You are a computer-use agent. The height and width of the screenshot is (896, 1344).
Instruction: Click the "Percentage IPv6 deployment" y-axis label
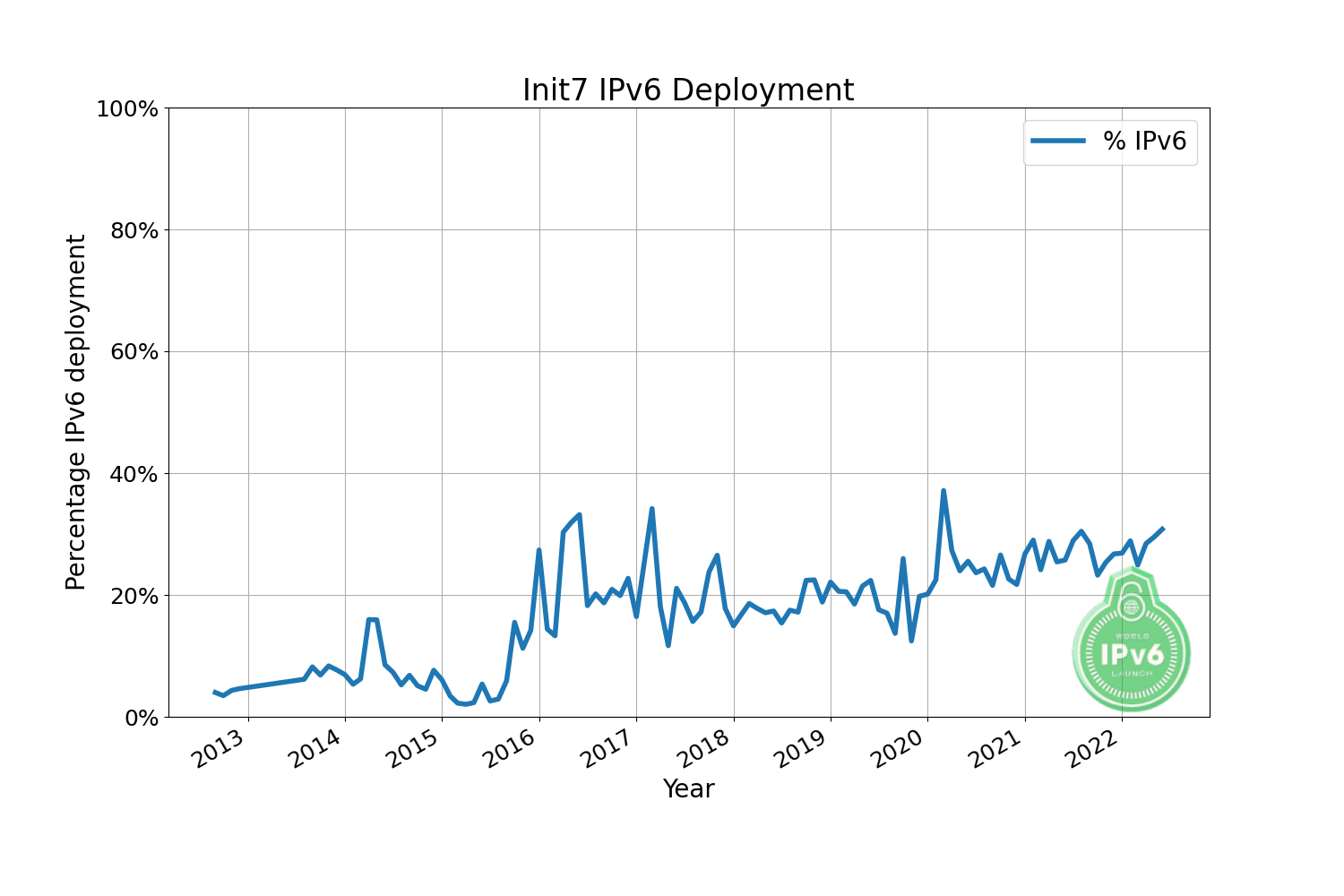click(76, 412)
